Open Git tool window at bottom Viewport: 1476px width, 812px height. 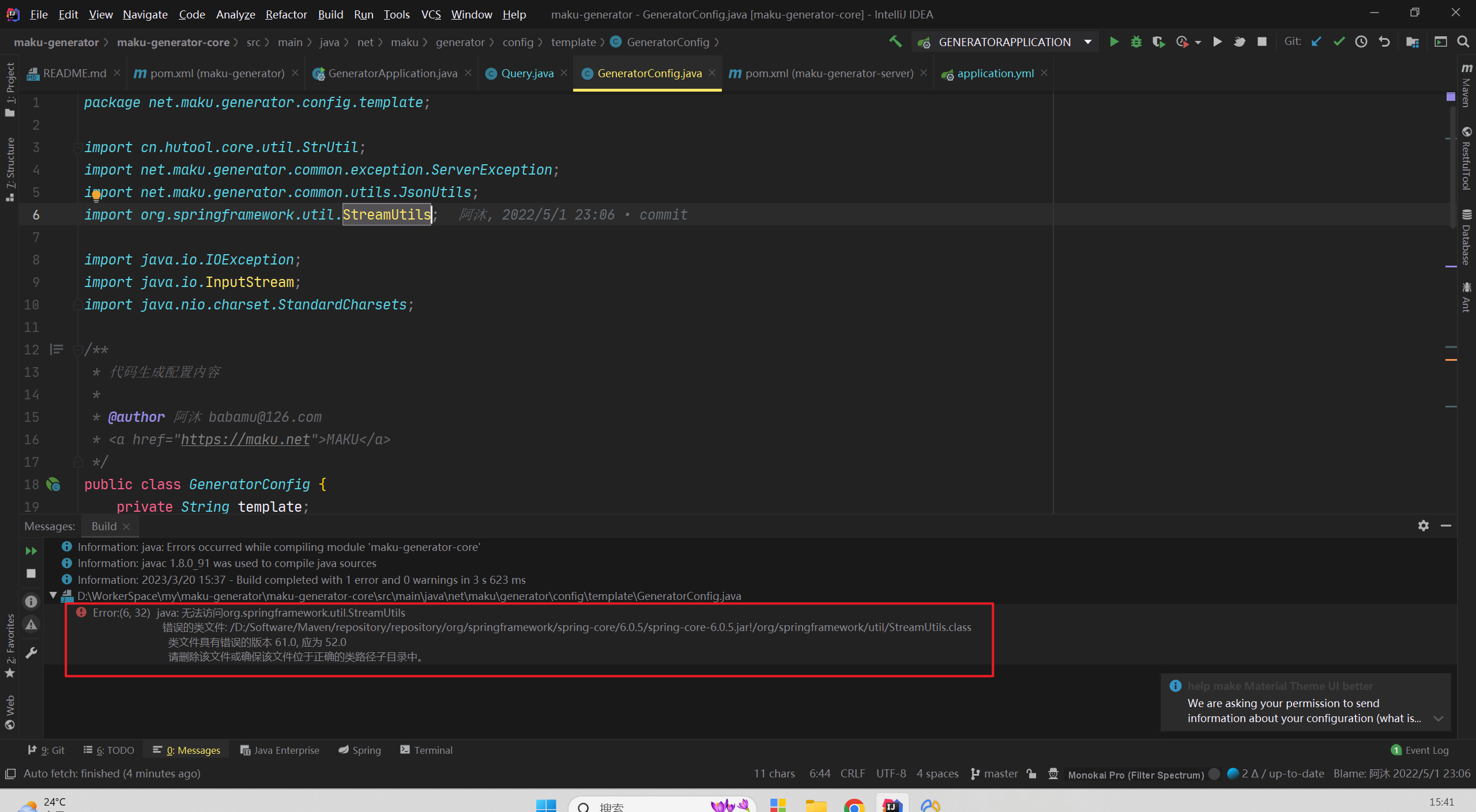[x=47, y=750]
